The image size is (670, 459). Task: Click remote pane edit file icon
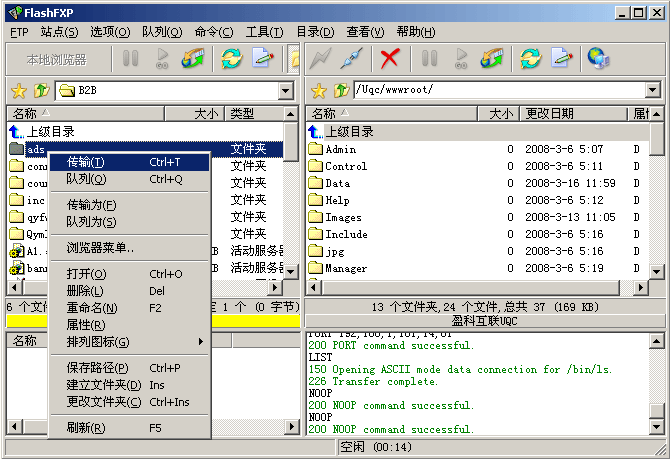click(x=562, y=59)
